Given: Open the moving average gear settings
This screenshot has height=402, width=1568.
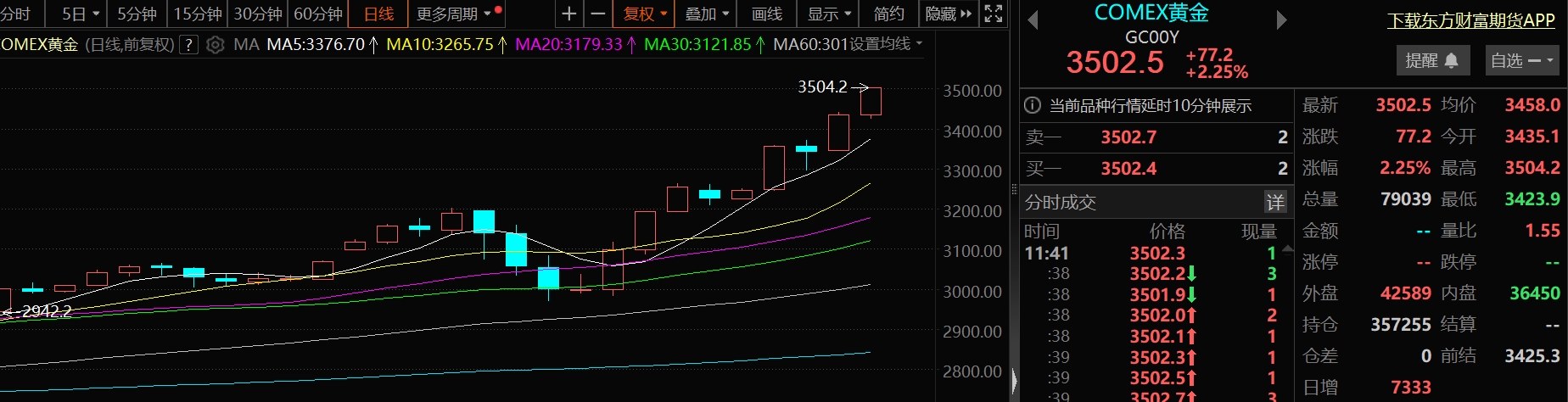Looking at the screenshot, I should 216,45.
